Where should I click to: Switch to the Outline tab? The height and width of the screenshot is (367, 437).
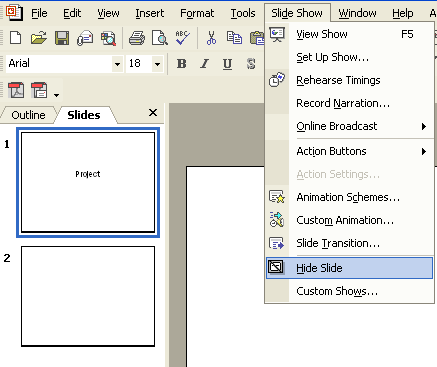point(28,115)
